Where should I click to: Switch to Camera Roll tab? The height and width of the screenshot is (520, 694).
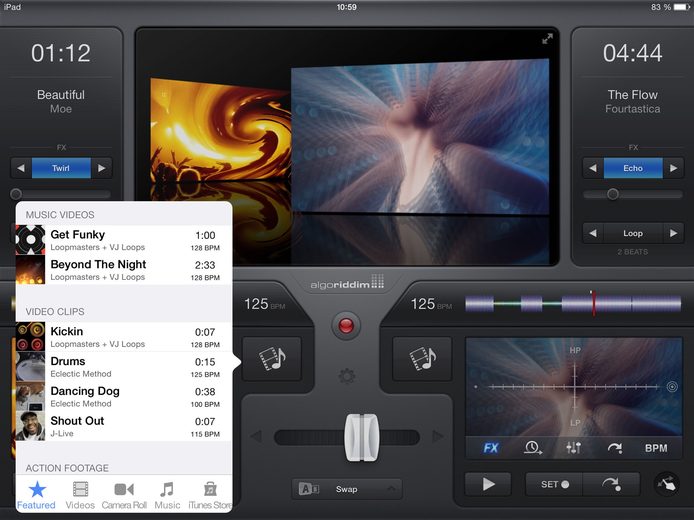point(124,496)
